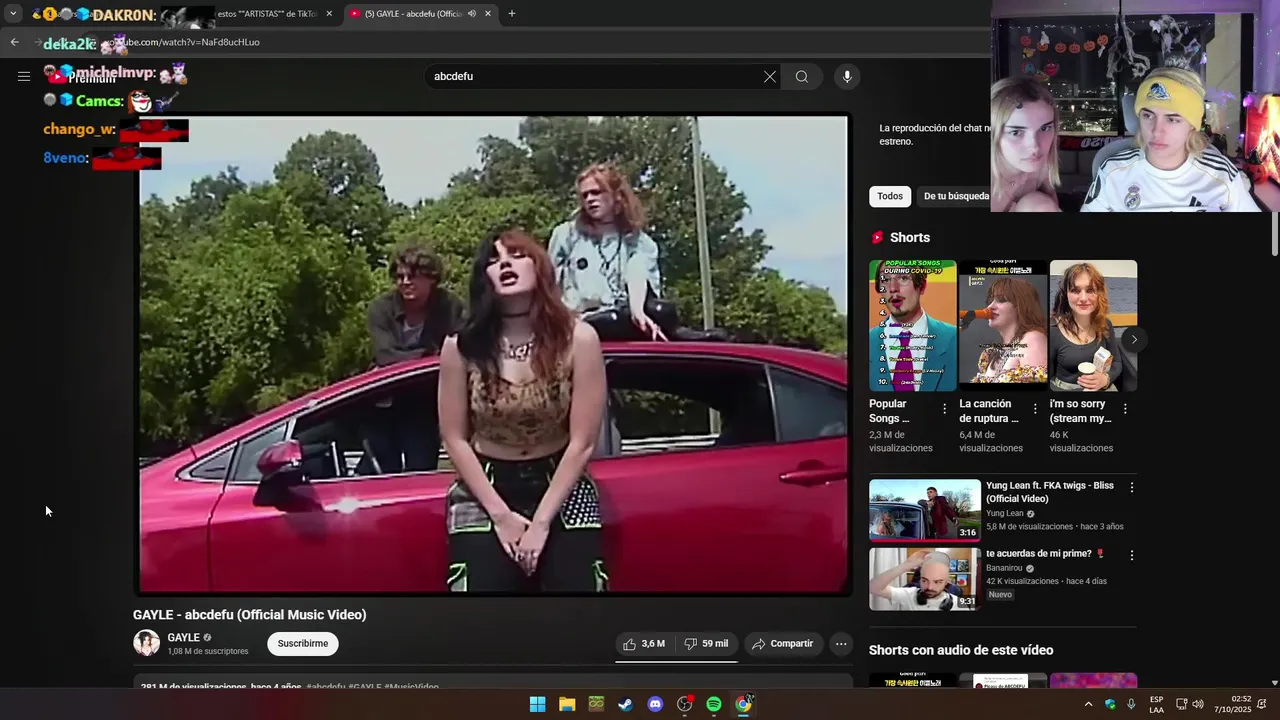Pause the abcdefu music video player

(494, 355)
